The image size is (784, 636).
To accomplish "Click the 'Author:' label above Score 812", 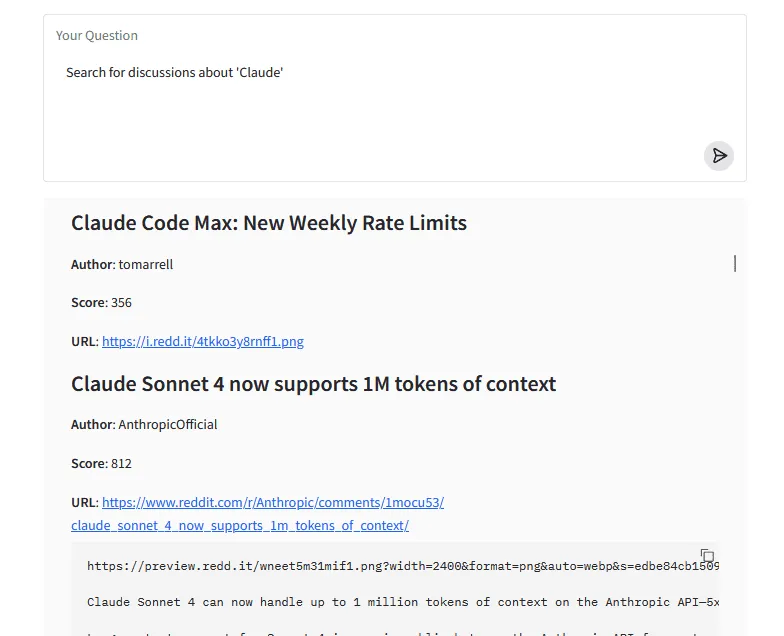I will 92,424.
